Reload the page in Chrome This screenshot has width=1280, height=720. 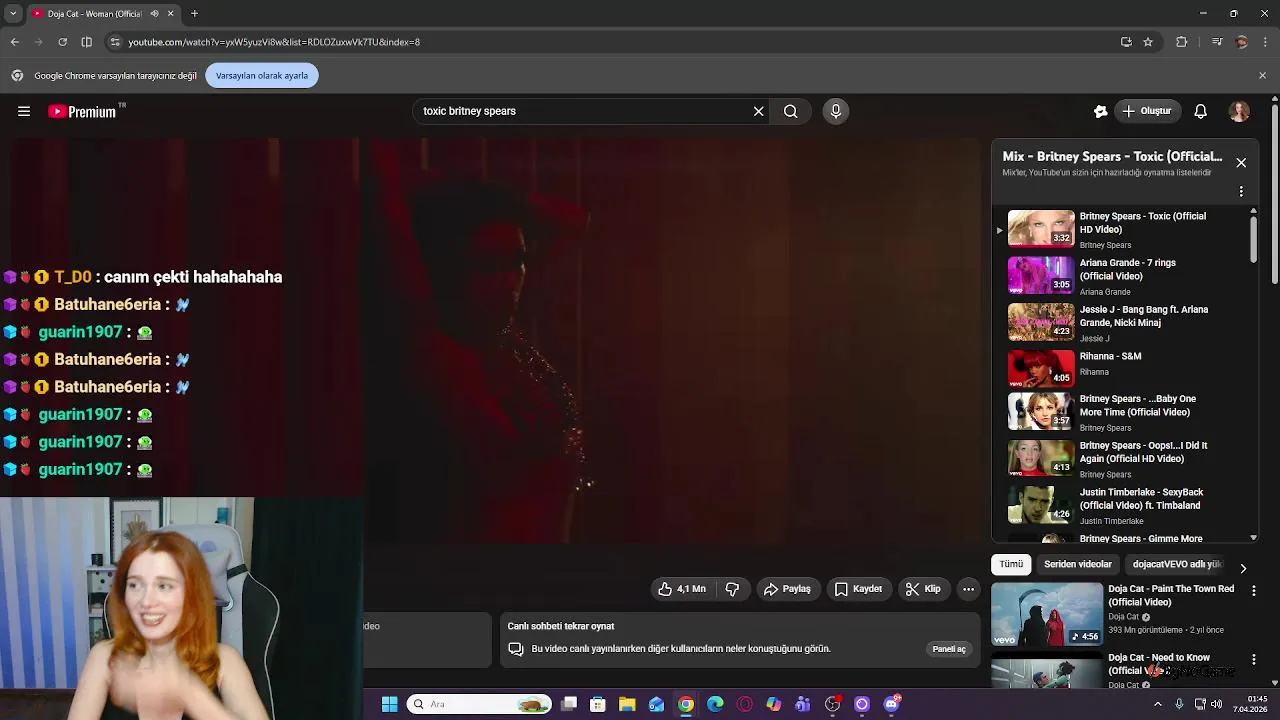click(x=62, y=42)
